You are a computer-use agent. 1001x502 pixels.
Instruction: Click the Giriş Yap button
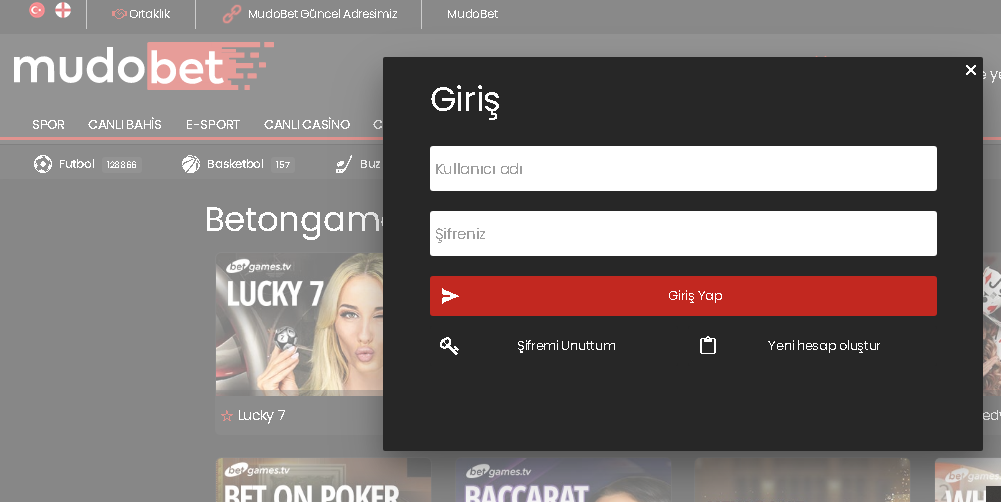(x=683, y=296)
